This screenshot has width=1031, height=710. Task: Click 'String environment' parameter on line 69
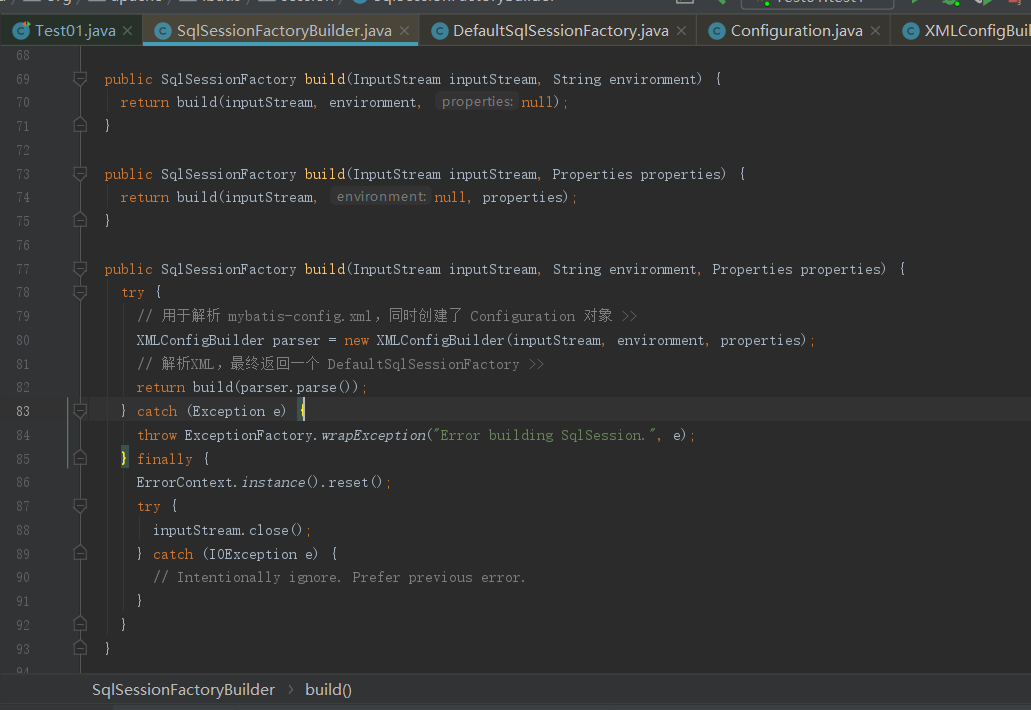click(x=625, y=80)
